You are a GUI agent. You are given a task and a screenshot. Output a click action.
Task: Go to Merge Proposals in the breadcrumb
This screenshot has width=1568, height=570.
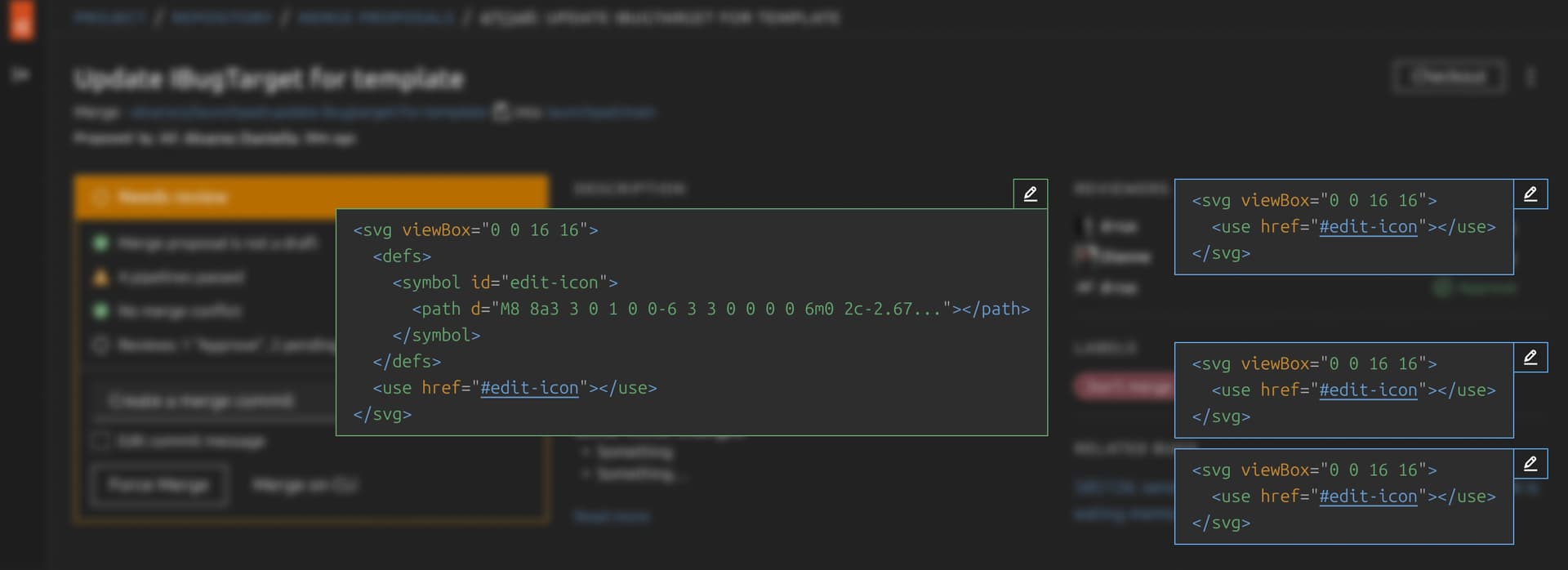(x=376, y=18)
